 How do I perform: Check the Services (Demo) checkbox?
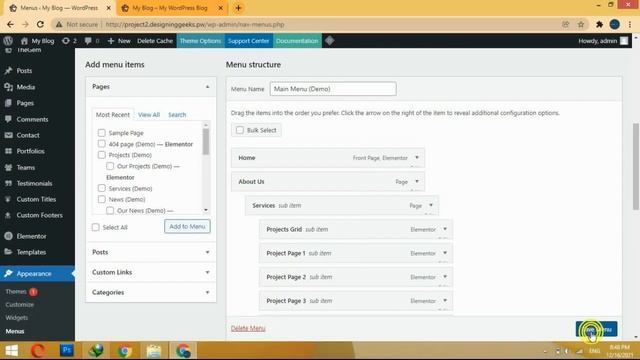pyautogui.click(x=102, y=188)
